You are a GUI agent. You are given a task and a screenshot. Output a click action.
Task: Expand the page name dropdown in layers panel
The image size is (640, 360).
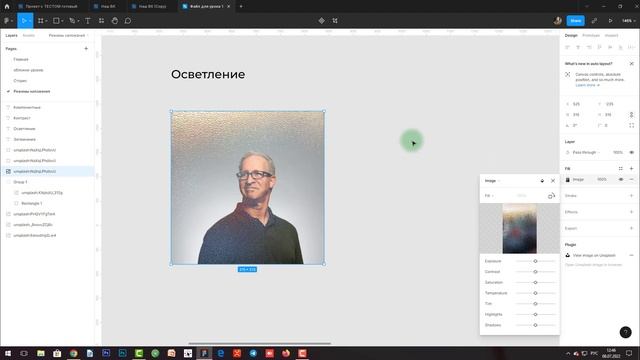(x=69, y=36)
